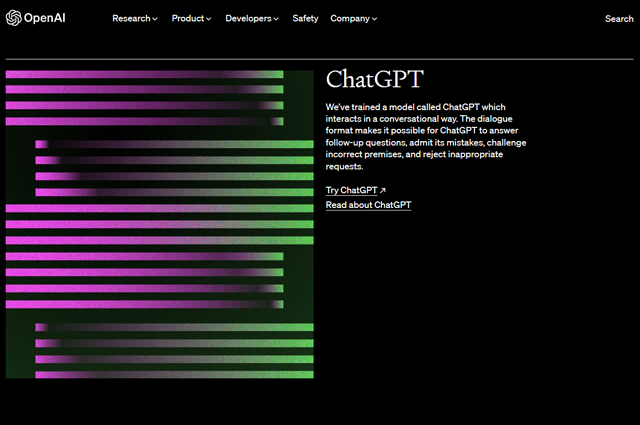The width and height of the screenshot is (640, 425).
Task: Click the bottom green stripe in artwork
Action: [x=175, y=375]
